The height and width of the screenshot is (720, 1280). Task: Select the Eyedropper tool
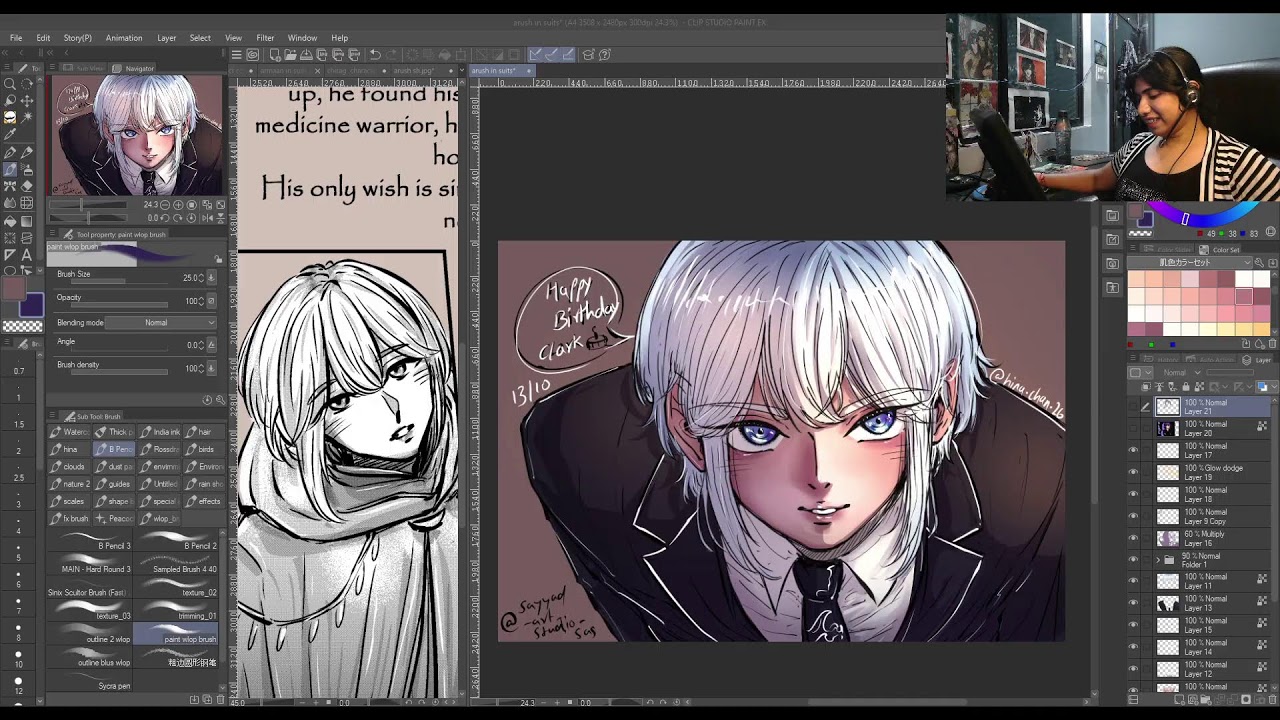click(10, 134)
